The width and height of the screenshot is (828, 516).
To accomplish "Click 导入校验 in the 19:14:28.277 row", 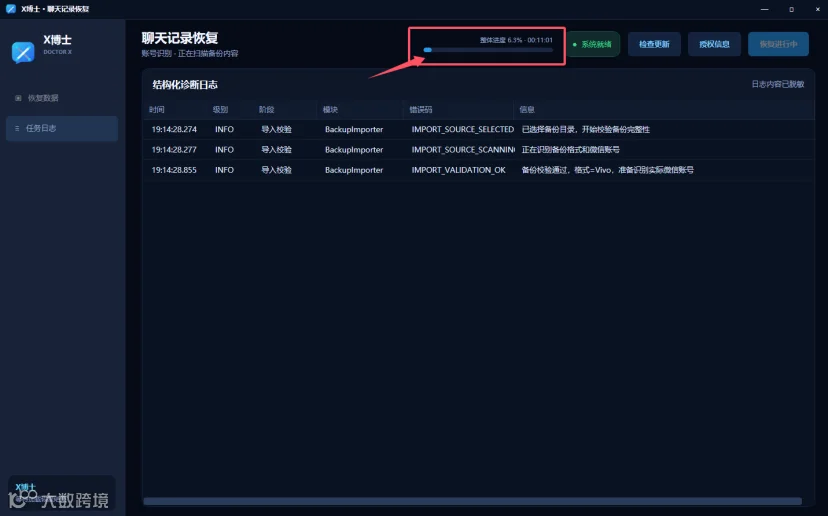I will [x=276, y=150].
